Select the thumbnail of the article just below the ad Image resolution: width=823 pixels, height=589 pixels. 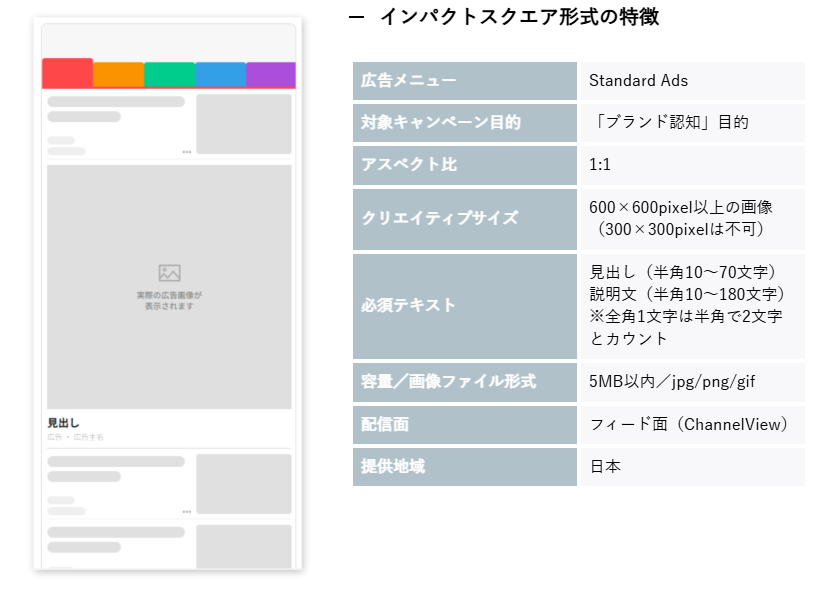[243, 484]
